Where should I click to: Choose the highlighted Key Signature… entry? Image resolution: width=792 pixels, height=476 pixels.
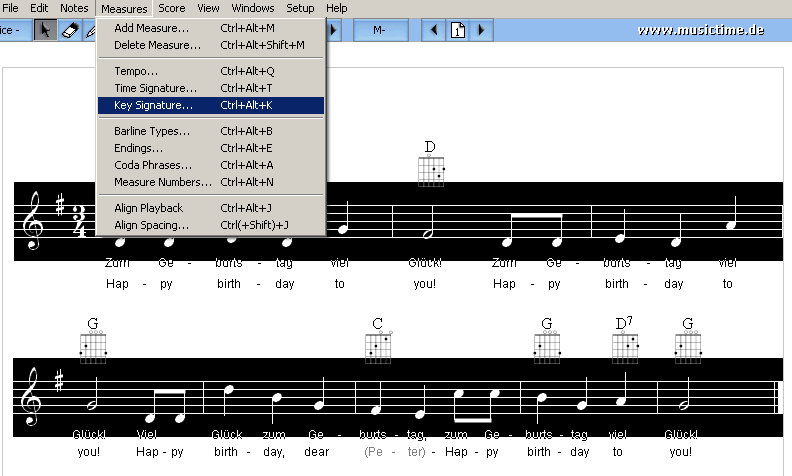pyautogui.click(x=211, y=105)
